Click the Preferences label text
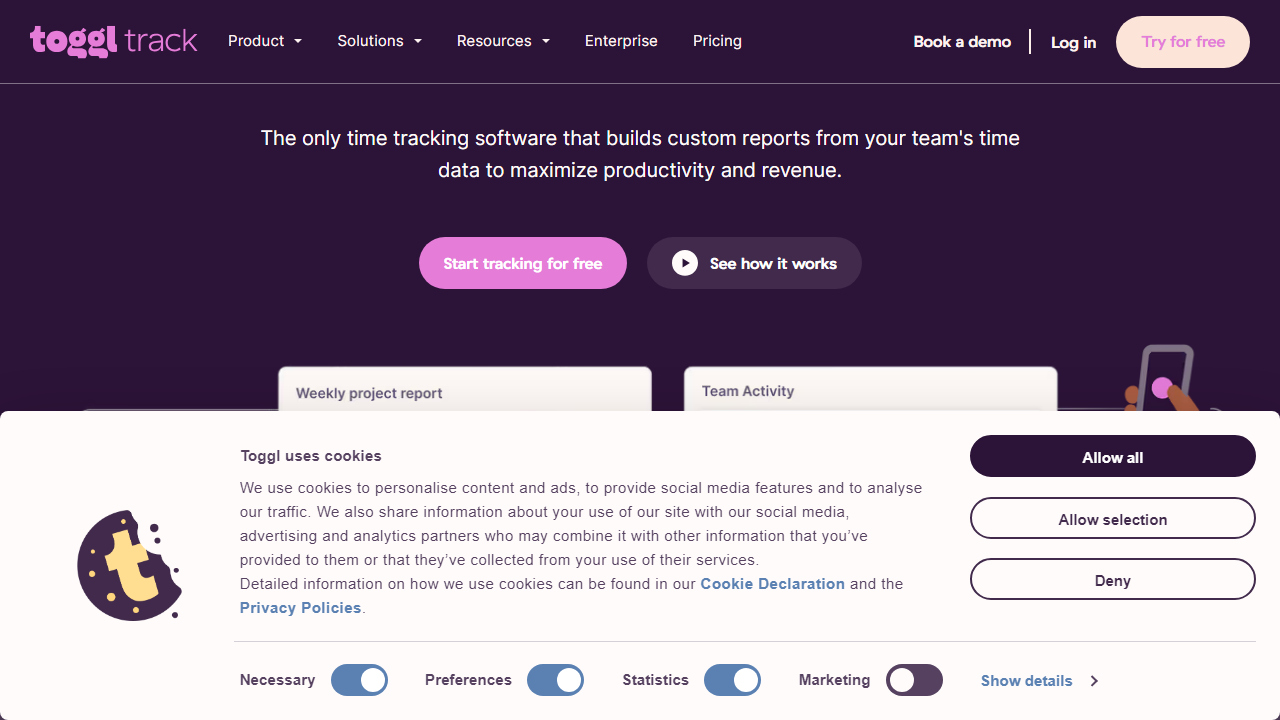Image resolution: width=1280 pixels, height=720 pixels. point(468,680)
